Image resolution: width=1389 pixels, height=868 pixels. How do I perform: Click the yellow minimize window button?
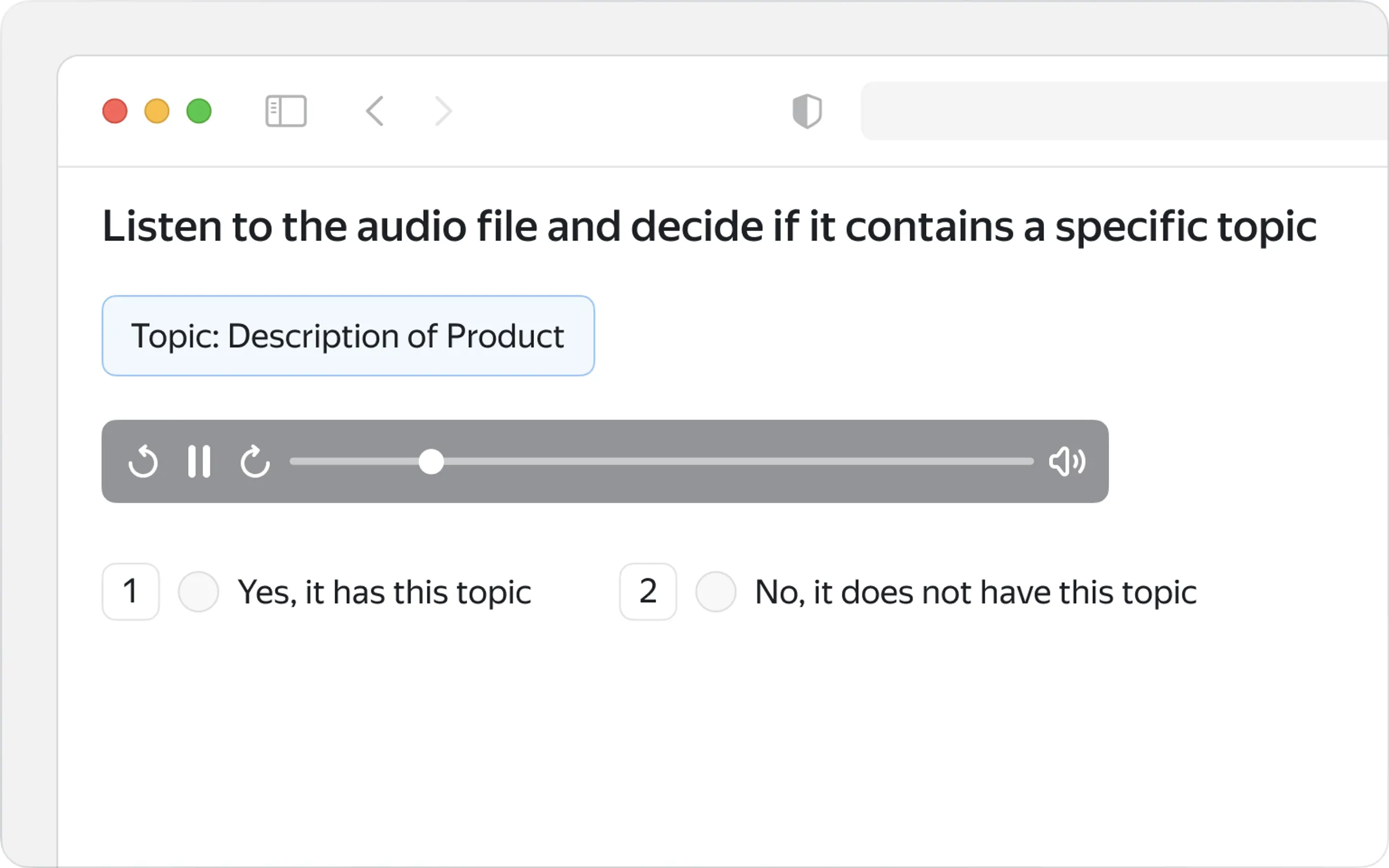click(157, 111)
